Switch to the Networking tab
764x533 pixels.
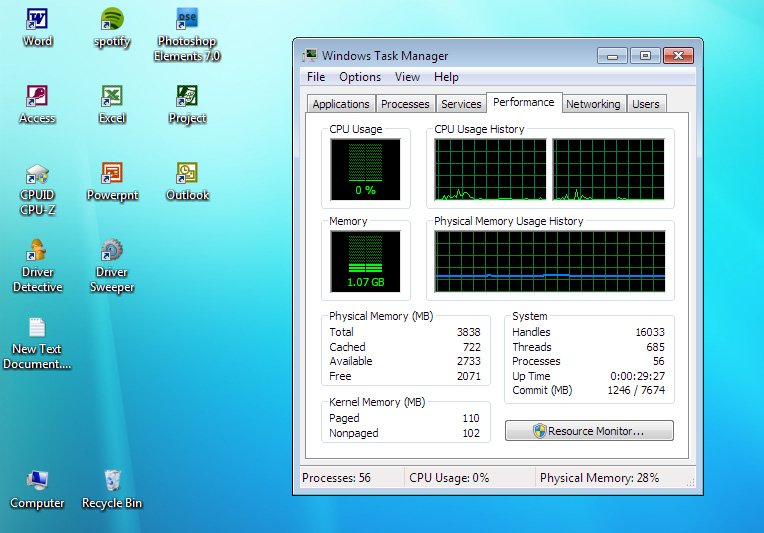coord(593,104)
